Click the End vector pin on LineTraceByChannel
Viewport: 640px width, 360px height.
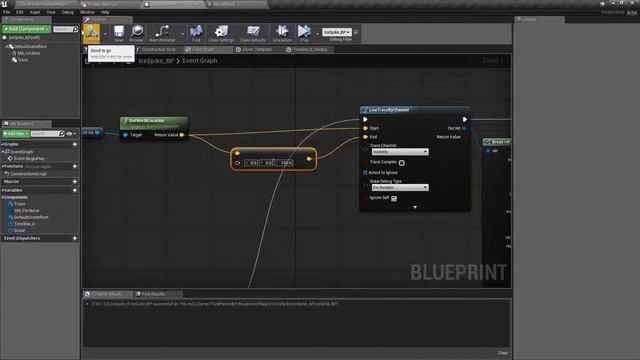coord(365,137)
